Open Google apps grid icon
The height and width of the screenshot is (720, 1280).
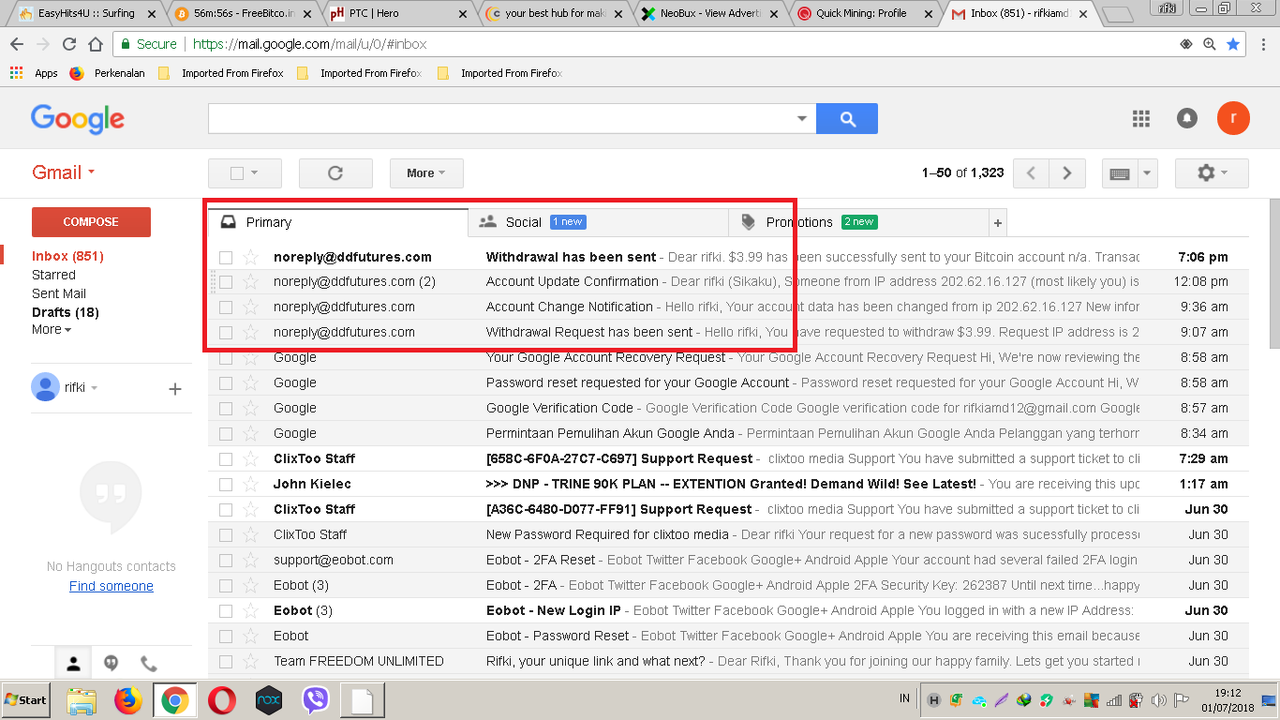[1141, 118]
